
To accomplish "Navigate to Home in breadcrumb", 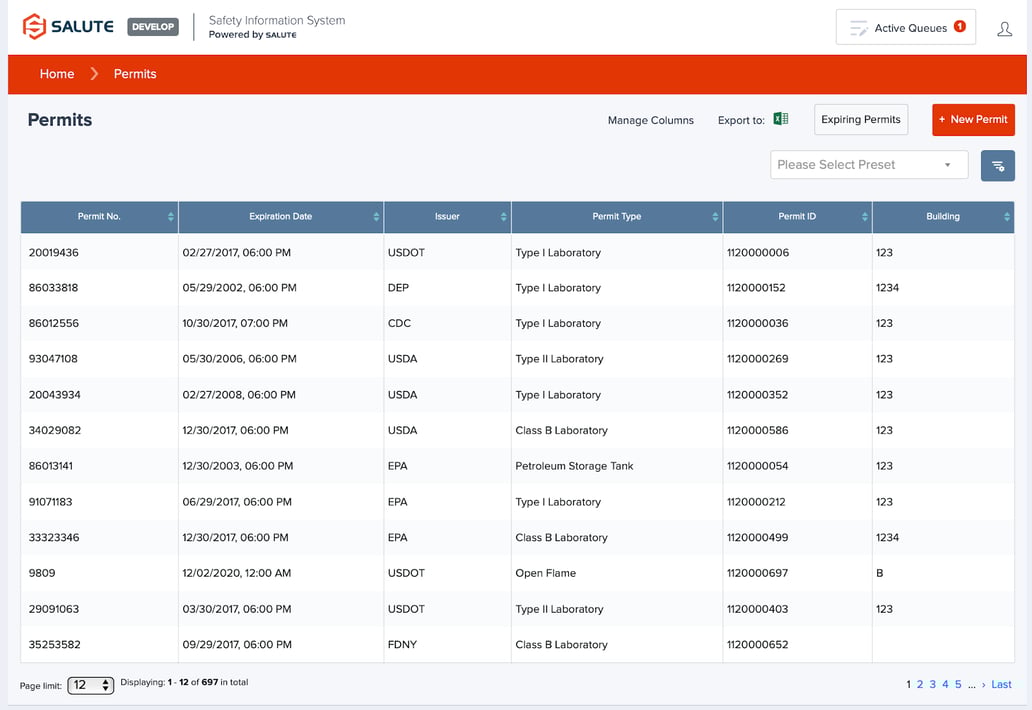I will tap(57, 74).
